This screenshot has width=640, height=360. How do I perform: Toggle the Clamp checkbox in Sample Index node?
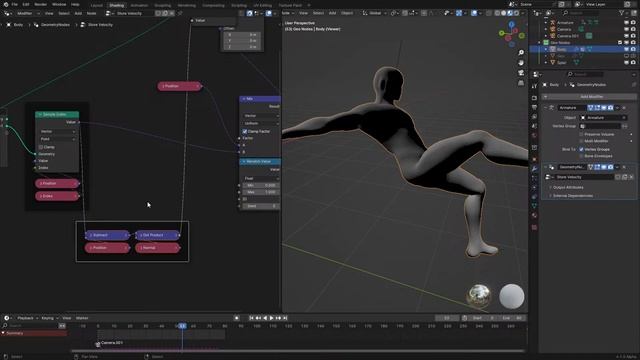pyautogui.click(x=41, y=147)
